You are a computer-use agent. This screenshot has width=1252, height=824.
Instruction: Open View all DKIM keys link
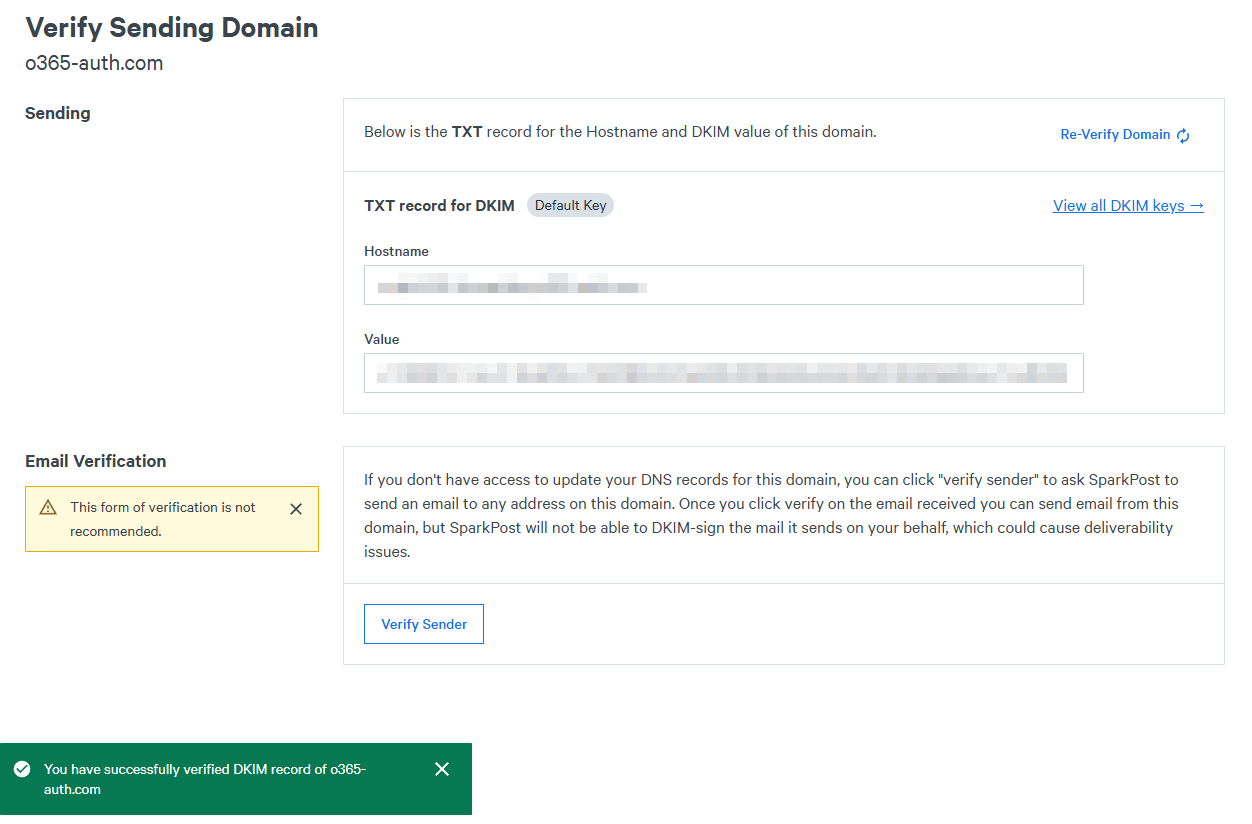point(1128,206)
